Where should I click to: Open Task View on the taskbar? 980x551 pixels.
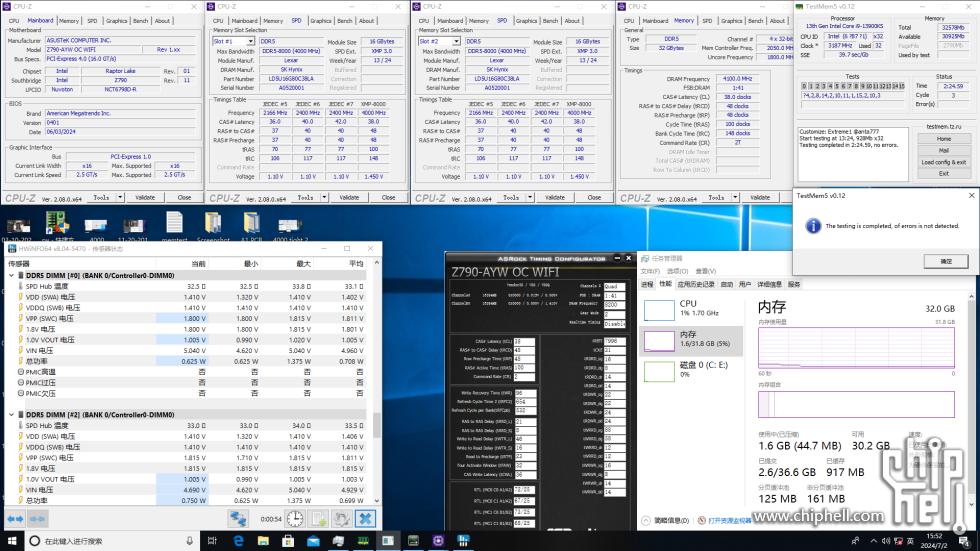(212, 540)
